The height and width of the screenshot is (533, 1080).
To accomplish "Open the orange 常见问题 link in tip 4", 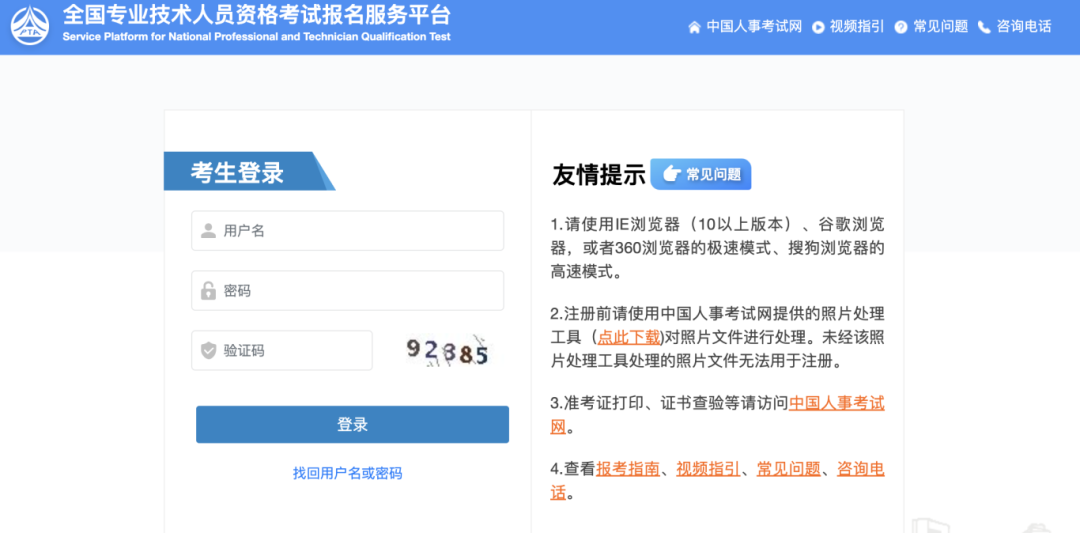I will [x=789, y=469].
